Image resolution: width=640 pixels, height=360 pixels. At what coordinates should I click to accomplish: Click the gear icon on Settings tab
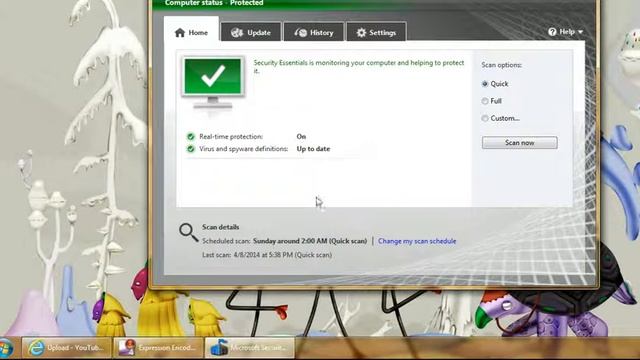pyautogui.click(x=361, y=32)
